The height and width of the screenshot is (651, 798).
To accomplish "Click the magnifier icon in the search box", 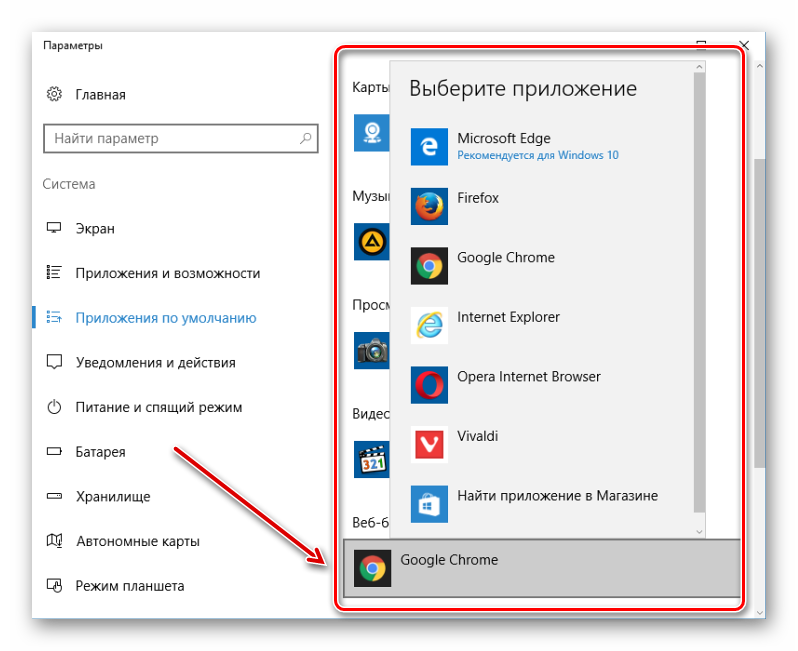I will click(305, 138).
